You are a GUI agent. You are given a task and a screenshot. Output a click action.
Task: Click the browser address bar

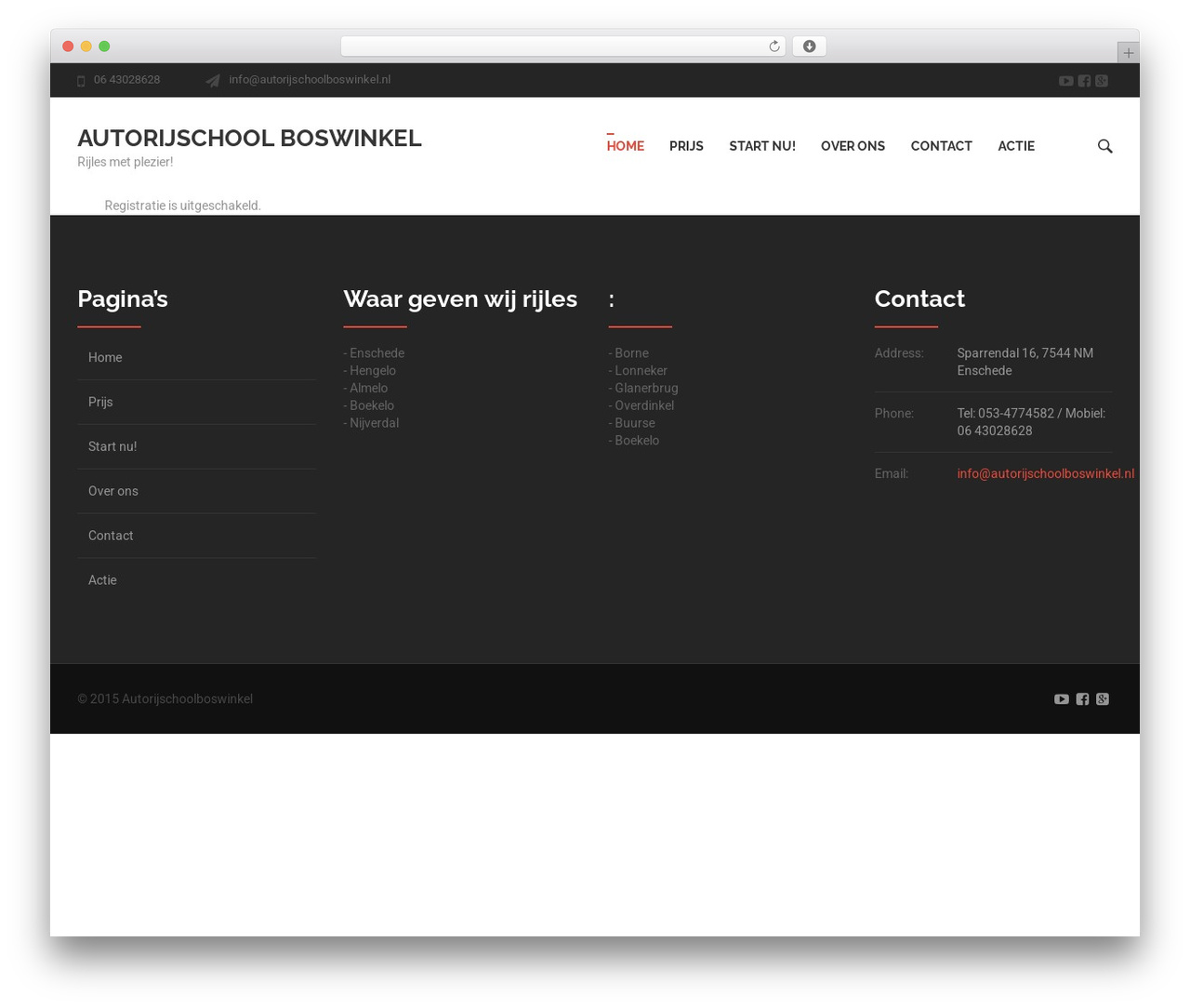click(x=563, y=46)
